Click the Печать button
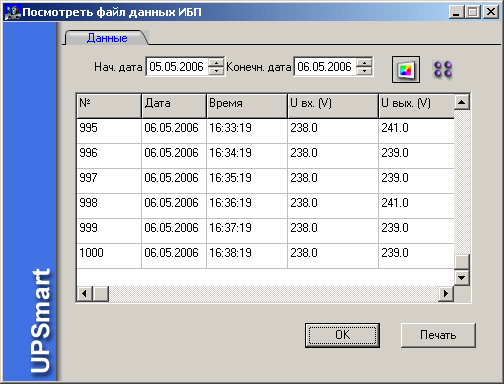504x384 pixels. pyautogui.click(x=438, y=335)
